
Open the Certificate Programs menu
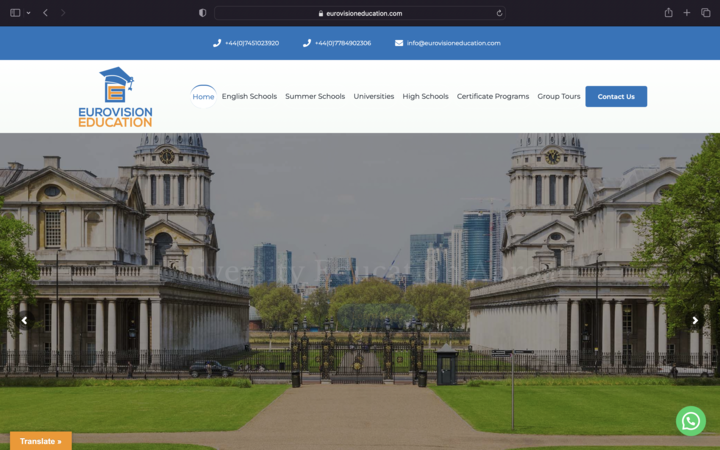(493, 96)
